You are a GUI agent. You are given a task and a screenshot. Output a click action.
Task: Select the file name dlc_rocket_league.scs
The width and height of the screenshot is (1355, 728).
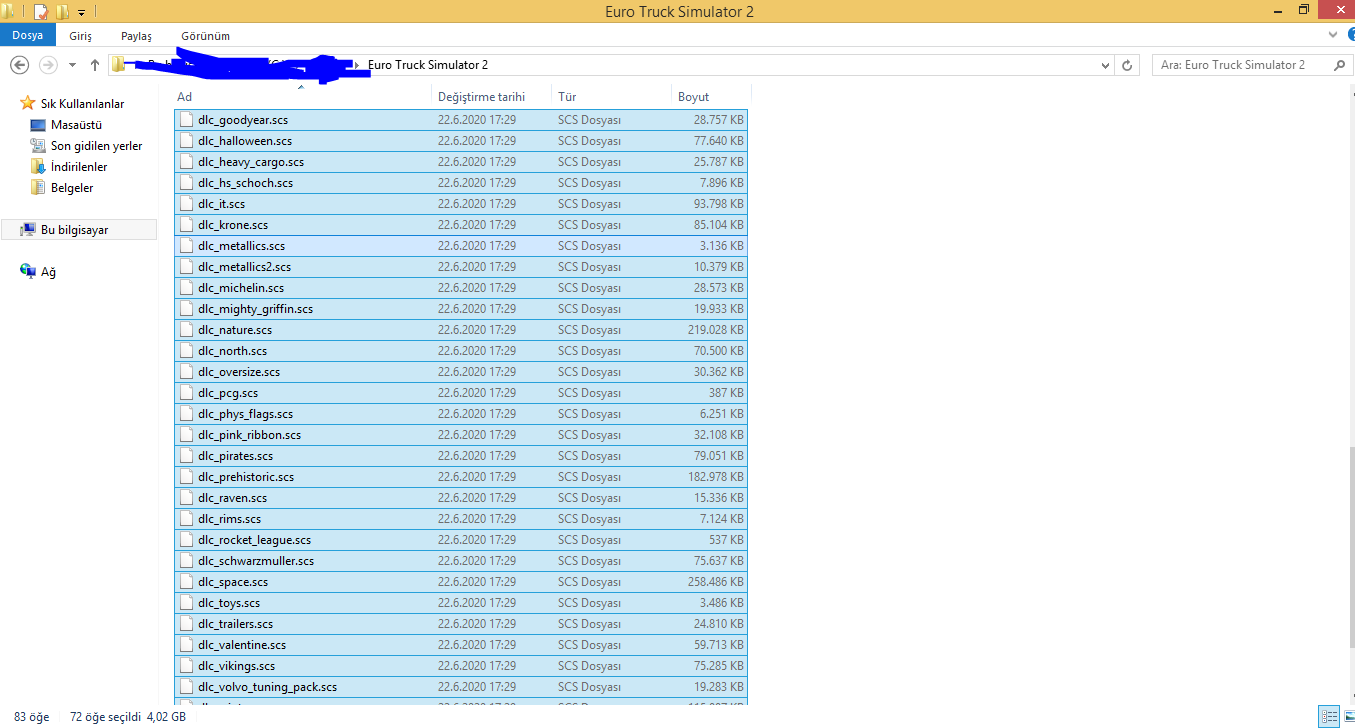coord(254,540)
